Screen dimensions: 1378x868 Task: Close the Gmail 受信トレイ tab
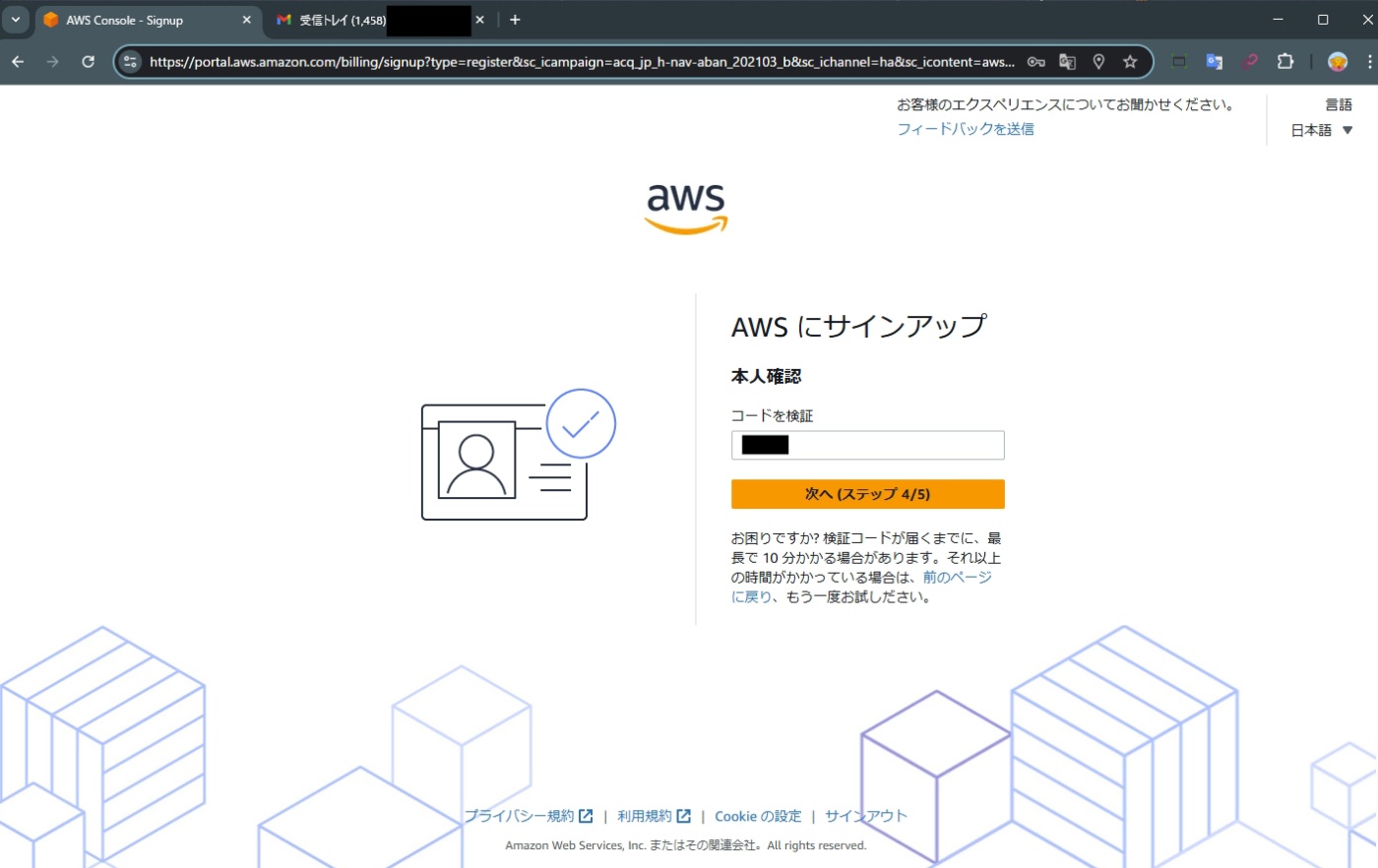click(x=479, y=20)
